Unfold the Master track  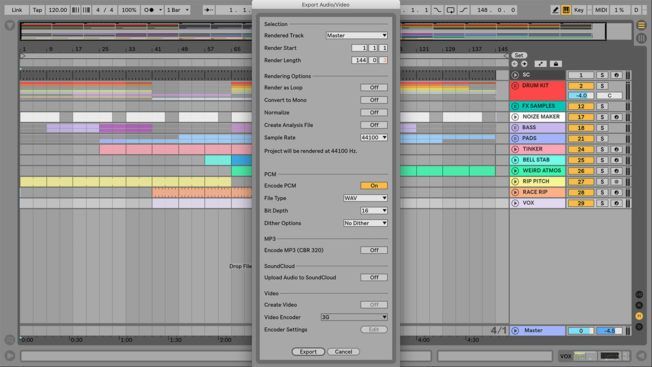[515, 331]
